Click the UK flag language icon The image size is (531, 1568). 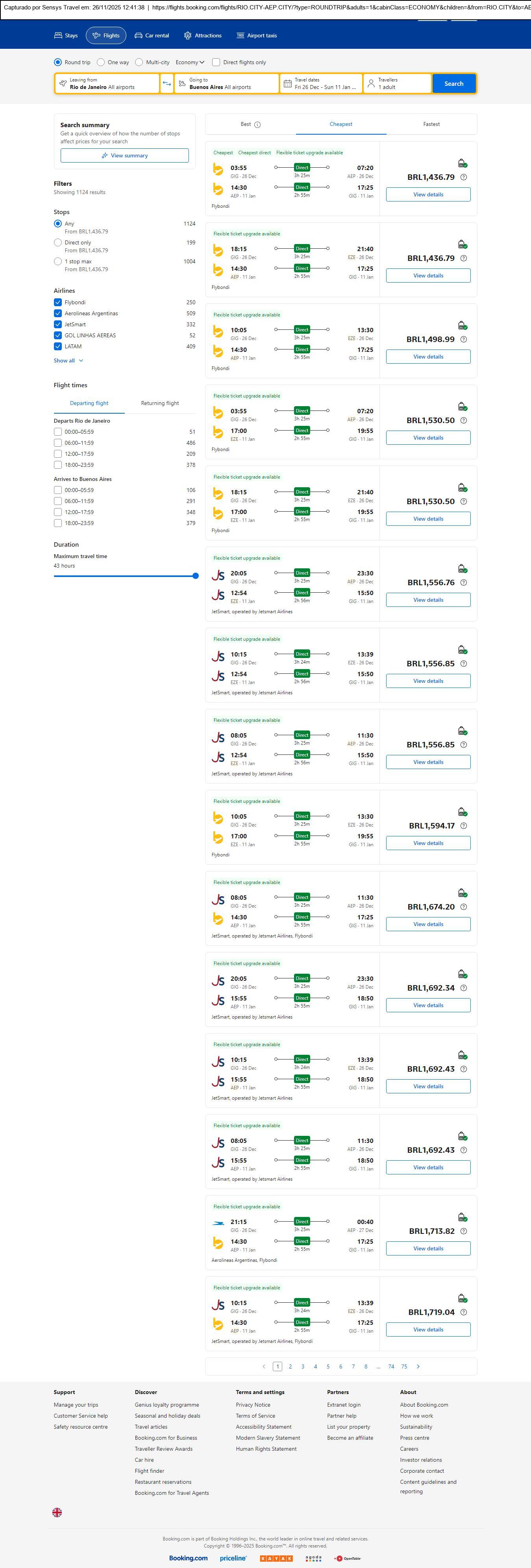57,1512
